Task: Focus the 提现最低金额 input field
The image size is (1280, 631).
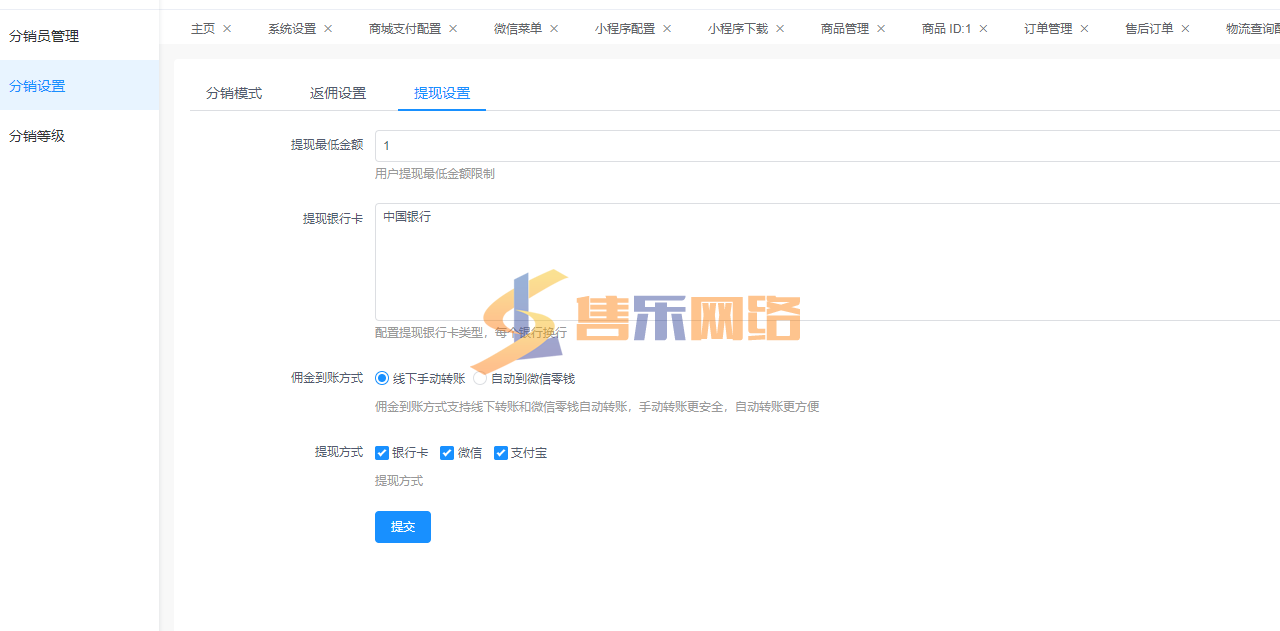Action: [827, 146]
